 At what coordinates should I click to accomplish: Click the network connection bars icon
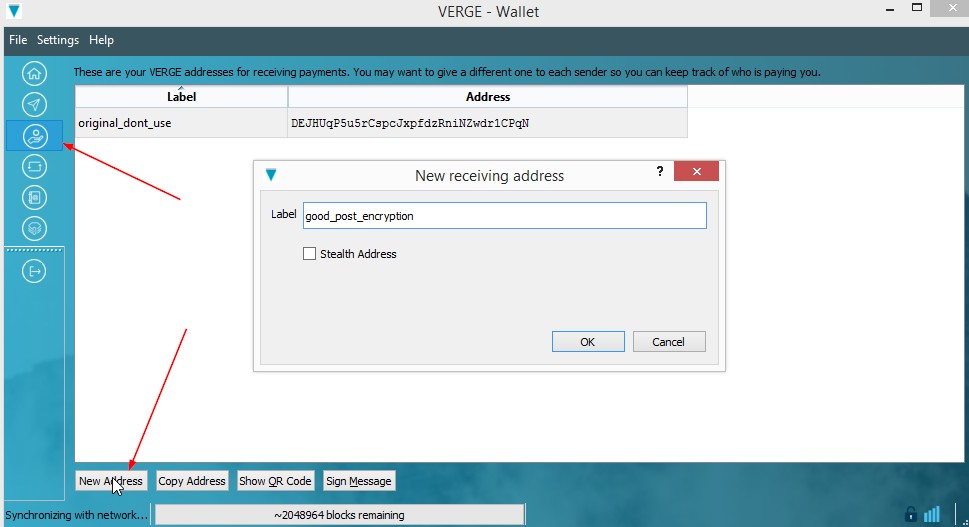(x=932, y=515)
